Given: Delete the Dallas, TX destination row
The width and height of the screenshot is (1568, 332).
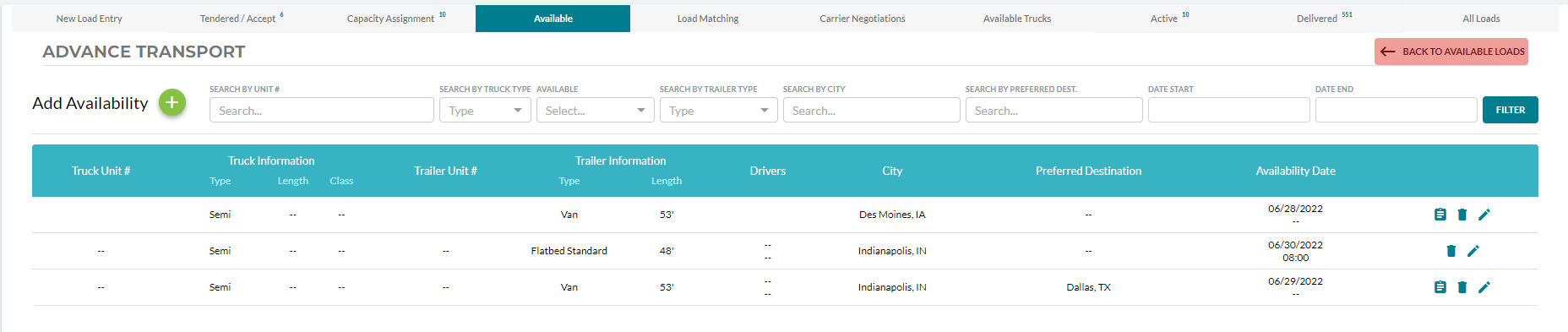Looking at the screenshot, I should click(1462, 287).
